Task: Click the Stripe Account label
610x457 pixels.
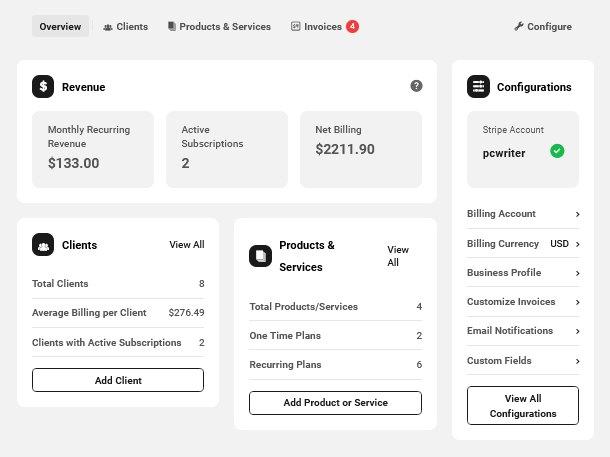Action: pyautogui.click(x=513, y=130)
